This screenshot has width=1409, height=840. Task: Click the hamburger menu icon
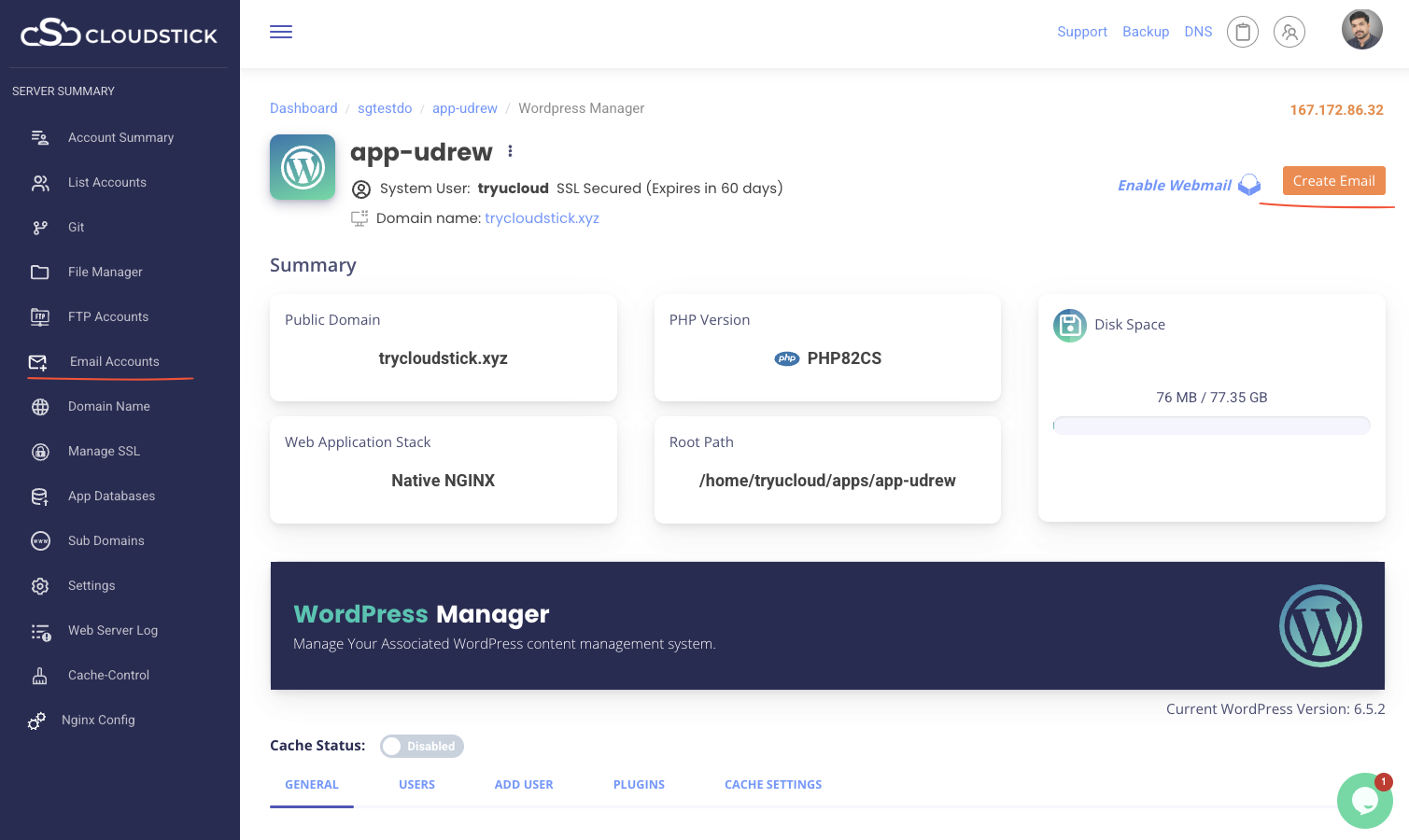[281, 32]
